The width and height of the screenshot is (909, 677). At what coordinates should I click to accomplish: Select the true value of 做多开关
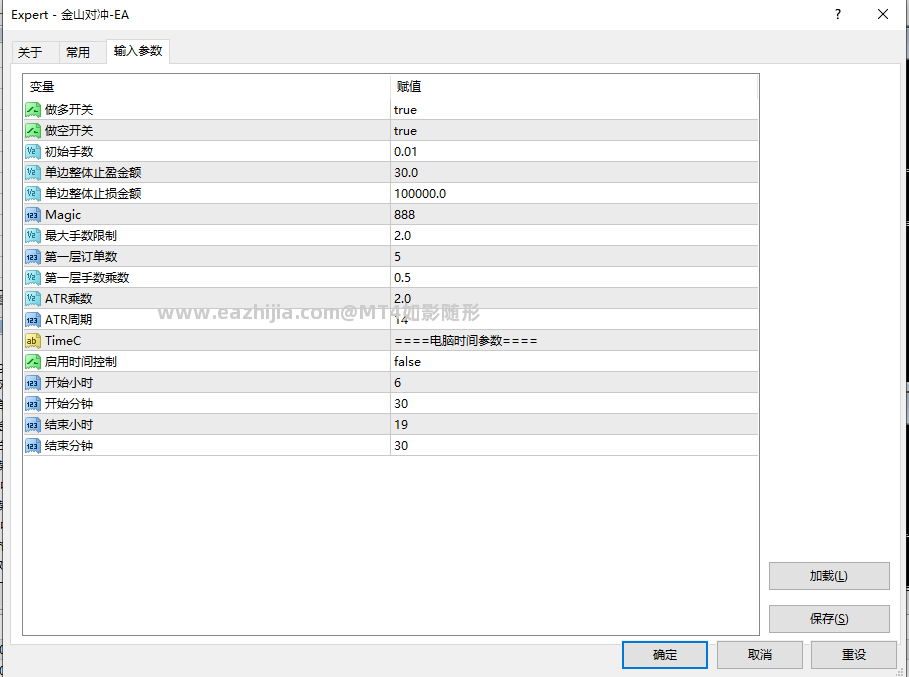pyautogui.click(x=405, y=110)
